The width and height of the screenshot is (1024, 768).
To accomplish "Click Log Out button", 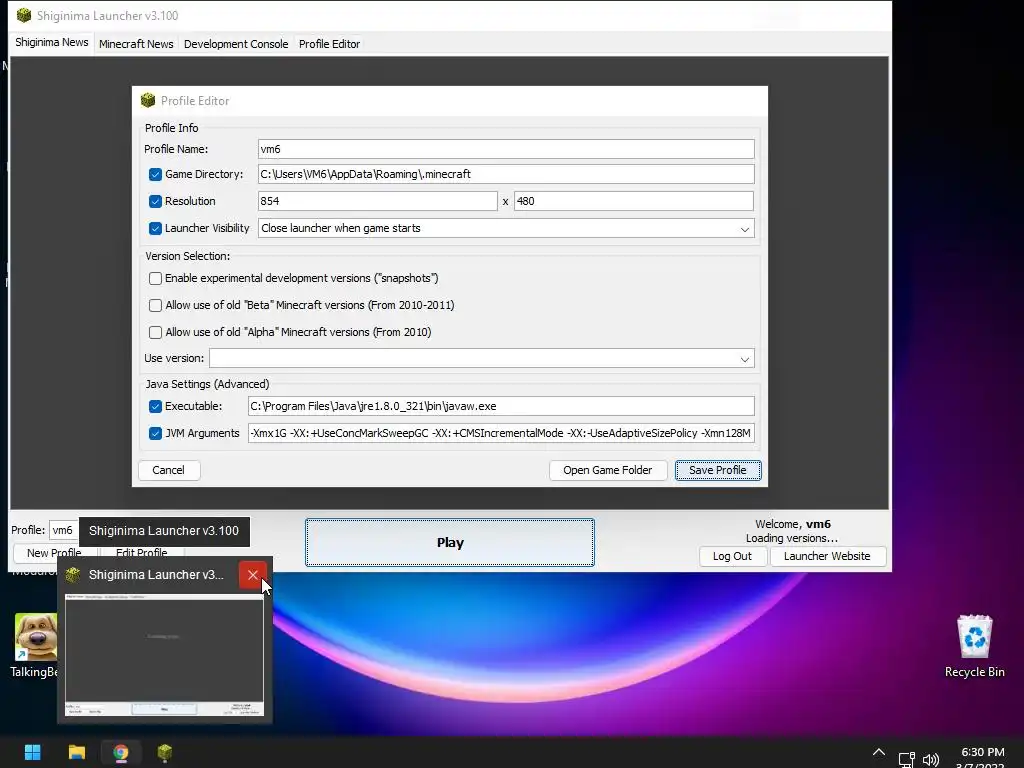I will click(x=732, y=556).
